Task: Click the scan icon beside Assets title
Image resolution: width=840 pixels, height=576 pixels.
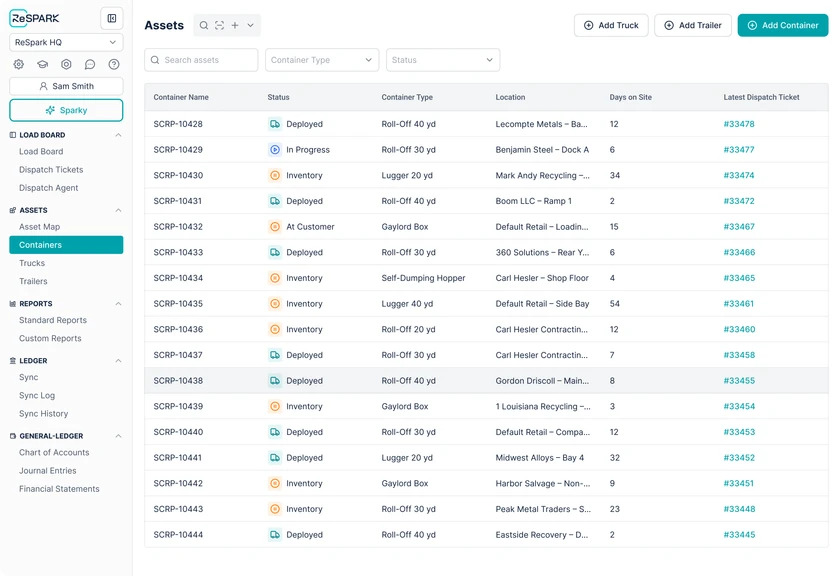Action: [x=220, y=25]
